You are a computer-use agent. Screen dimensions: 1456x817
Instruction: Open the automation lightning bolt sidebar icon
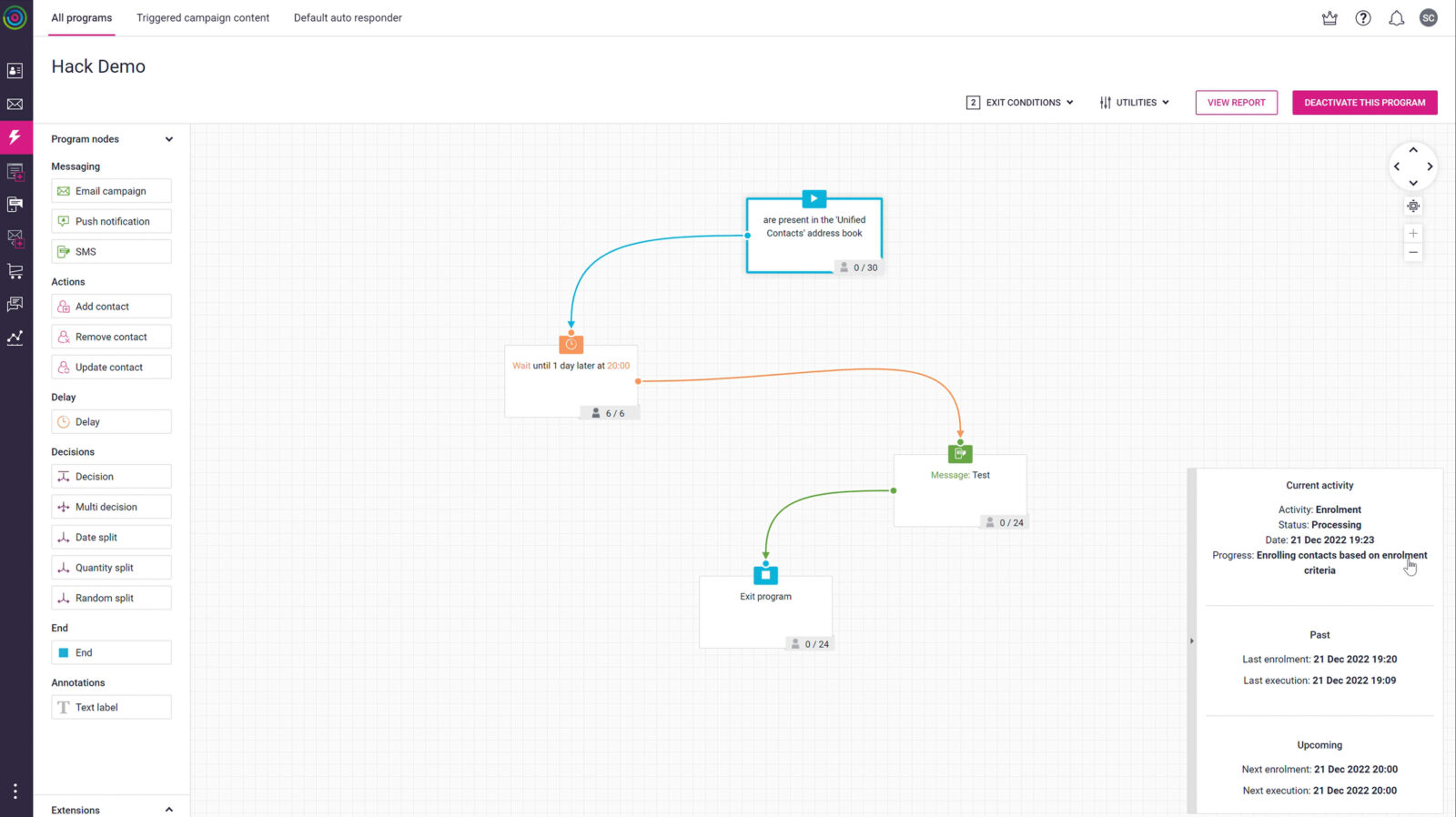coord(15,137)
